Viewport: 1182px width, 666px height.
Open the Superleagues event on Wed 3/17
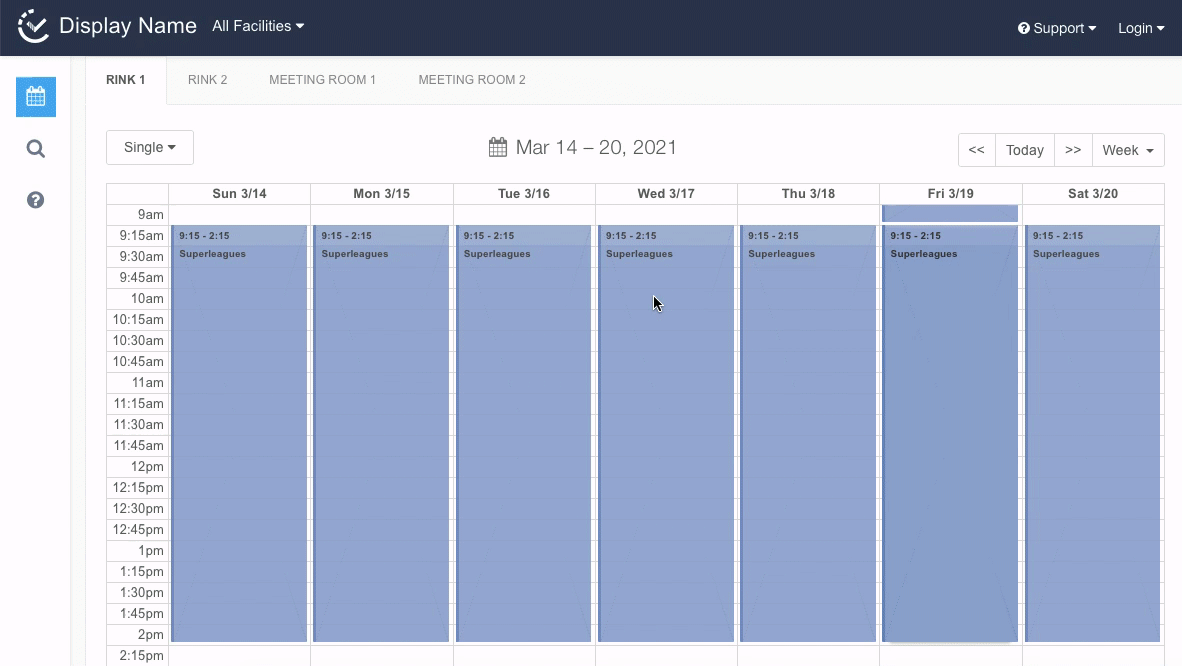click(x=666, y=430)
